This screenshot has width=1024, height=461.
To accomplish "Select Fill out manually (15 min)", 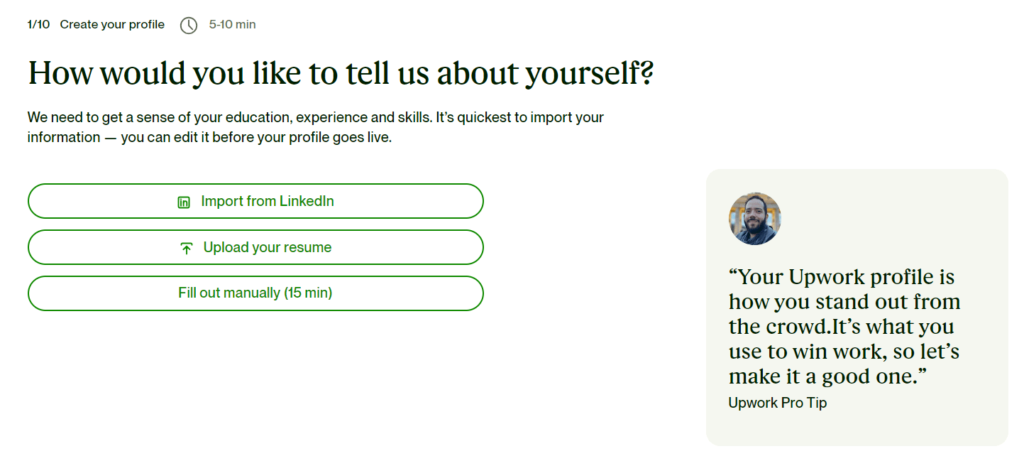I will [x=255, y=293].
